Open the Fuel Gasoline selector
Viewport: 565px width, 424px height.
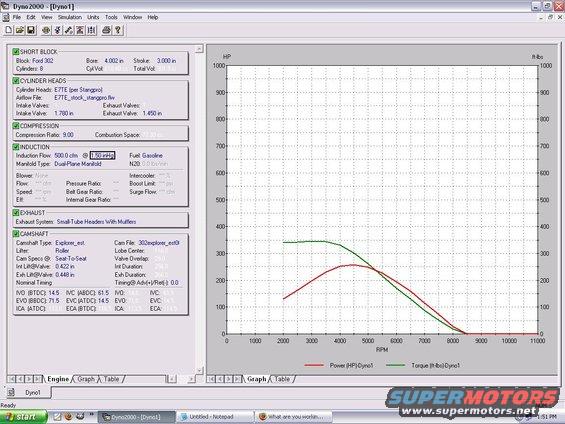[x=152, y=156]
